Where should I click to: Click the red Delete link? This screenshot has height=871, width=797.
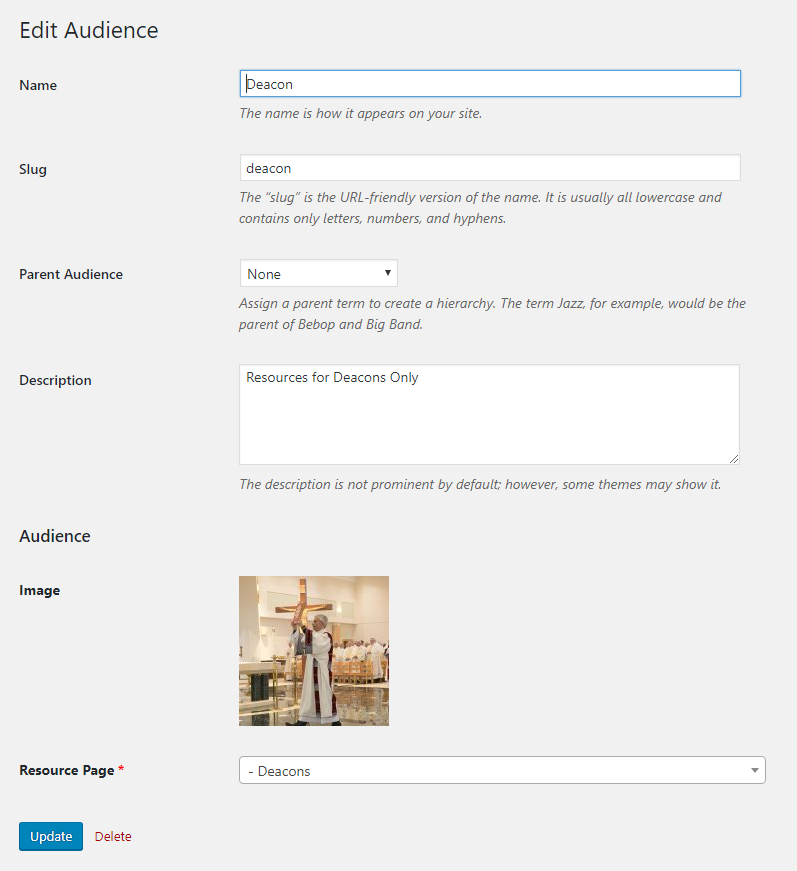coord(113,836)
